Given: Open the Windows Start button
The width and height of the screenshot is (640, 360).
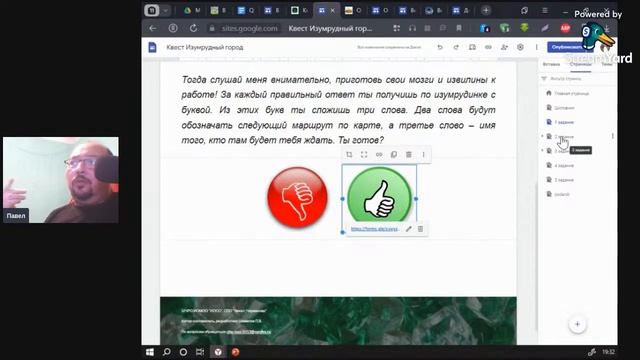Looking at the screenshot, I should 150,352.
